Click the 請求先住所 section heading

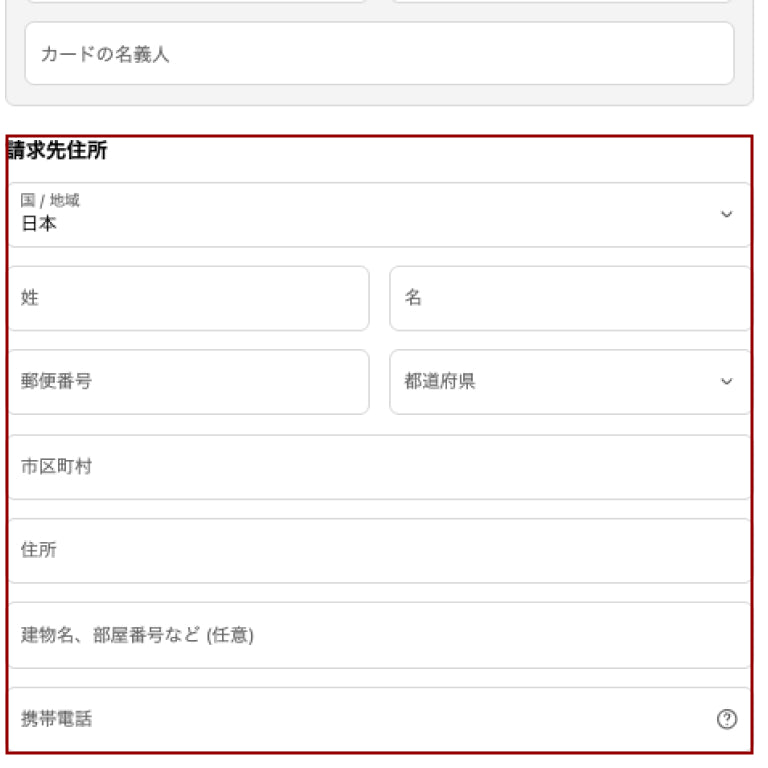pyautogui.click(x=58, y=152)
